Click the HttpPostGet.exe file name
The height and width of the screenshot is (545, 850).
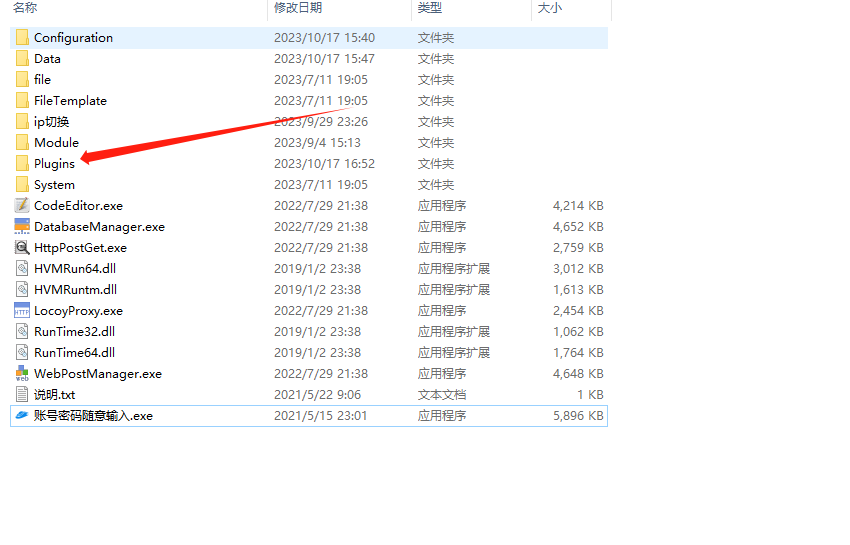80,248
